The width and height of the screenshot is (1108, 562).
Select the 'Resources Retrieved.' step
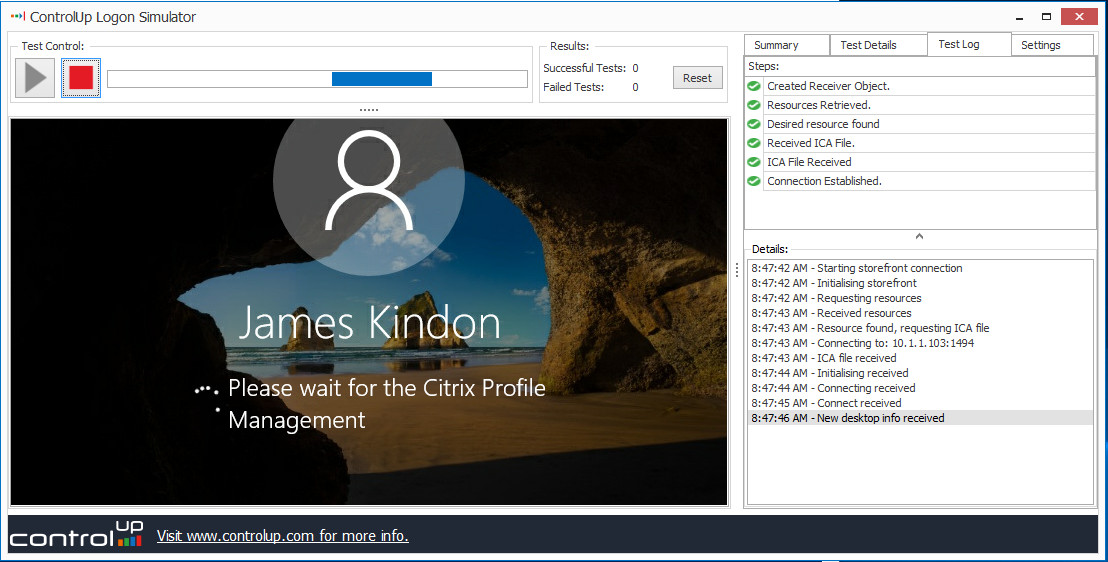tap(929, 105)
